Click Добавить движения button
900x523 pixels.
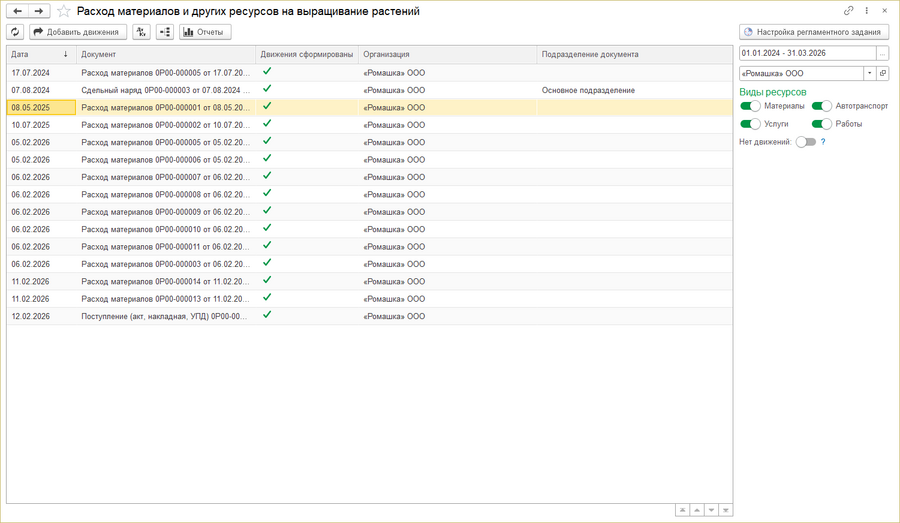tap(78, 32)
